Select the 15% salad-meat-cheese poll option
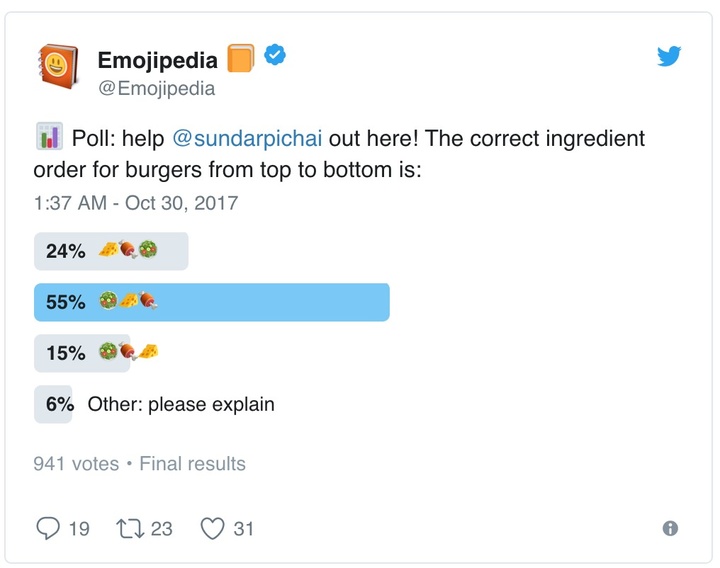 (96, 353)
